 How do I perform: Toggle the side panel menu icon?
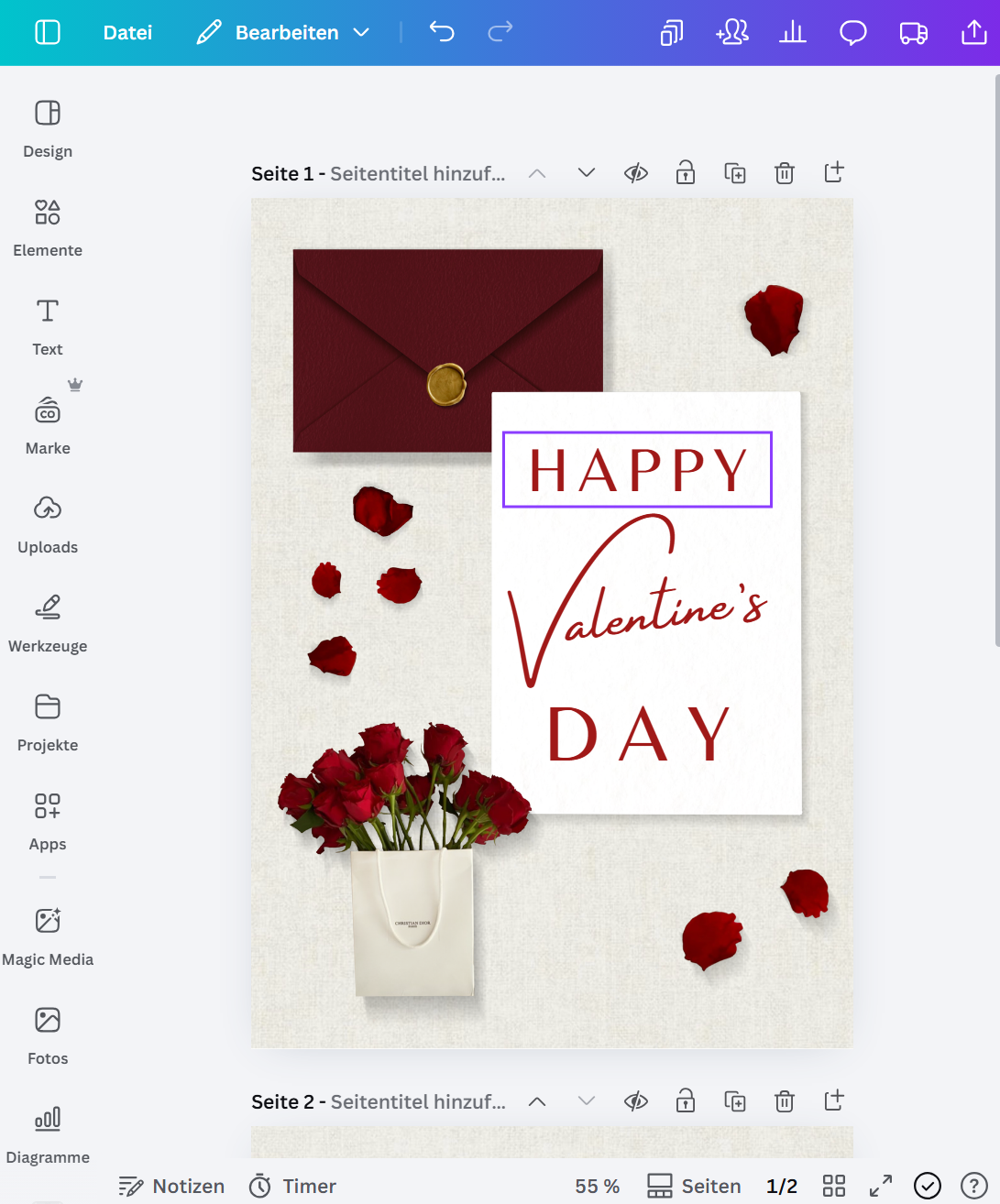point(48,33)
